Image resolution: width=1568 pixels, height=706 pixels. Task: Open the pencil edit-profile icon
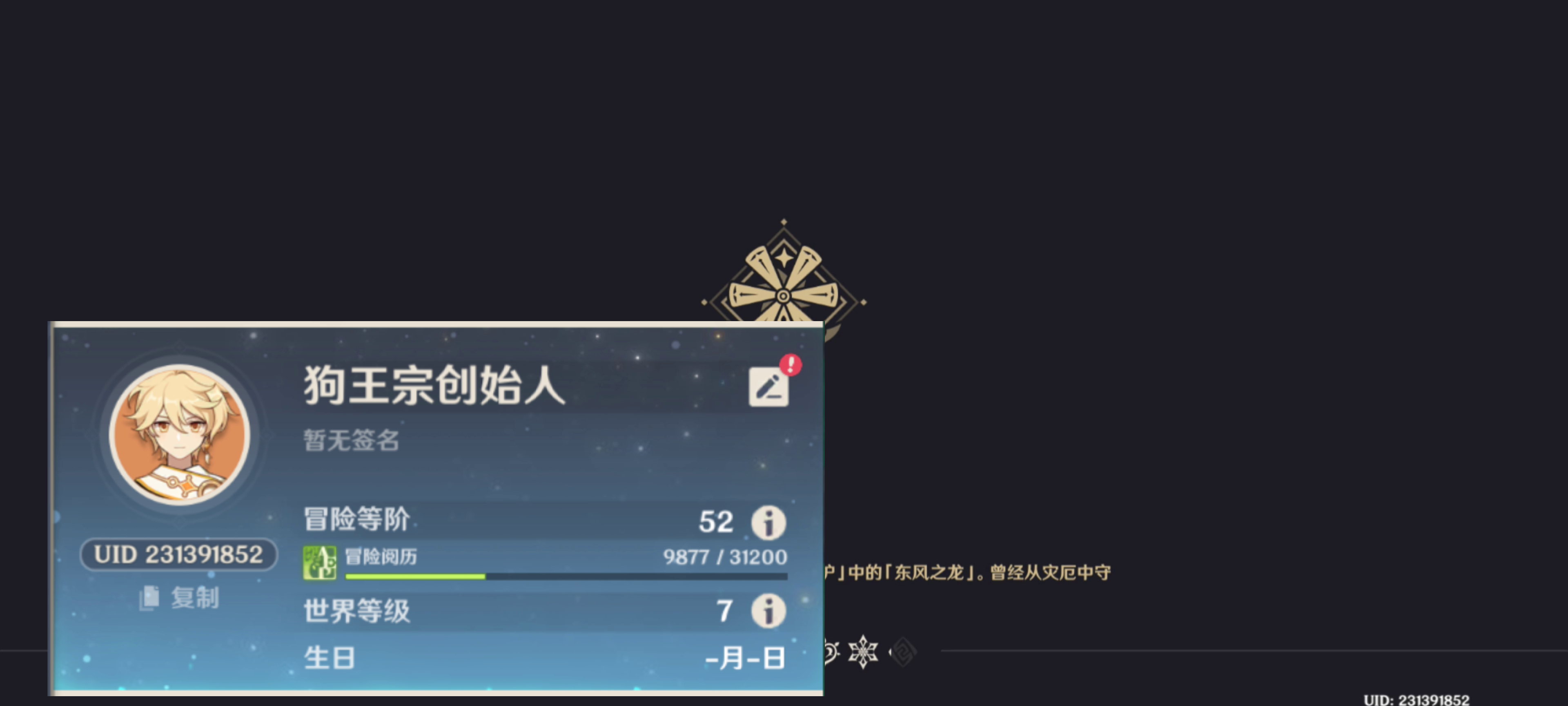[768, 386]
